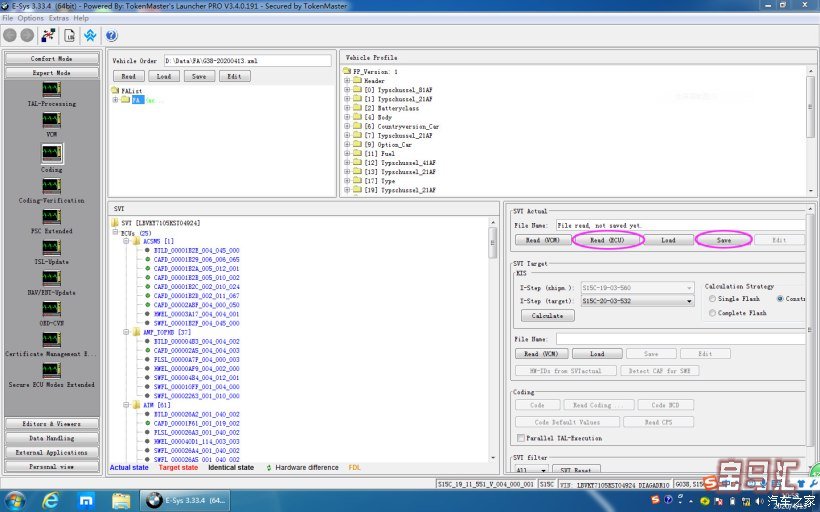Open the Help menu
The image size is (820, 512).
pyautogui.click(x=81, y=18)
